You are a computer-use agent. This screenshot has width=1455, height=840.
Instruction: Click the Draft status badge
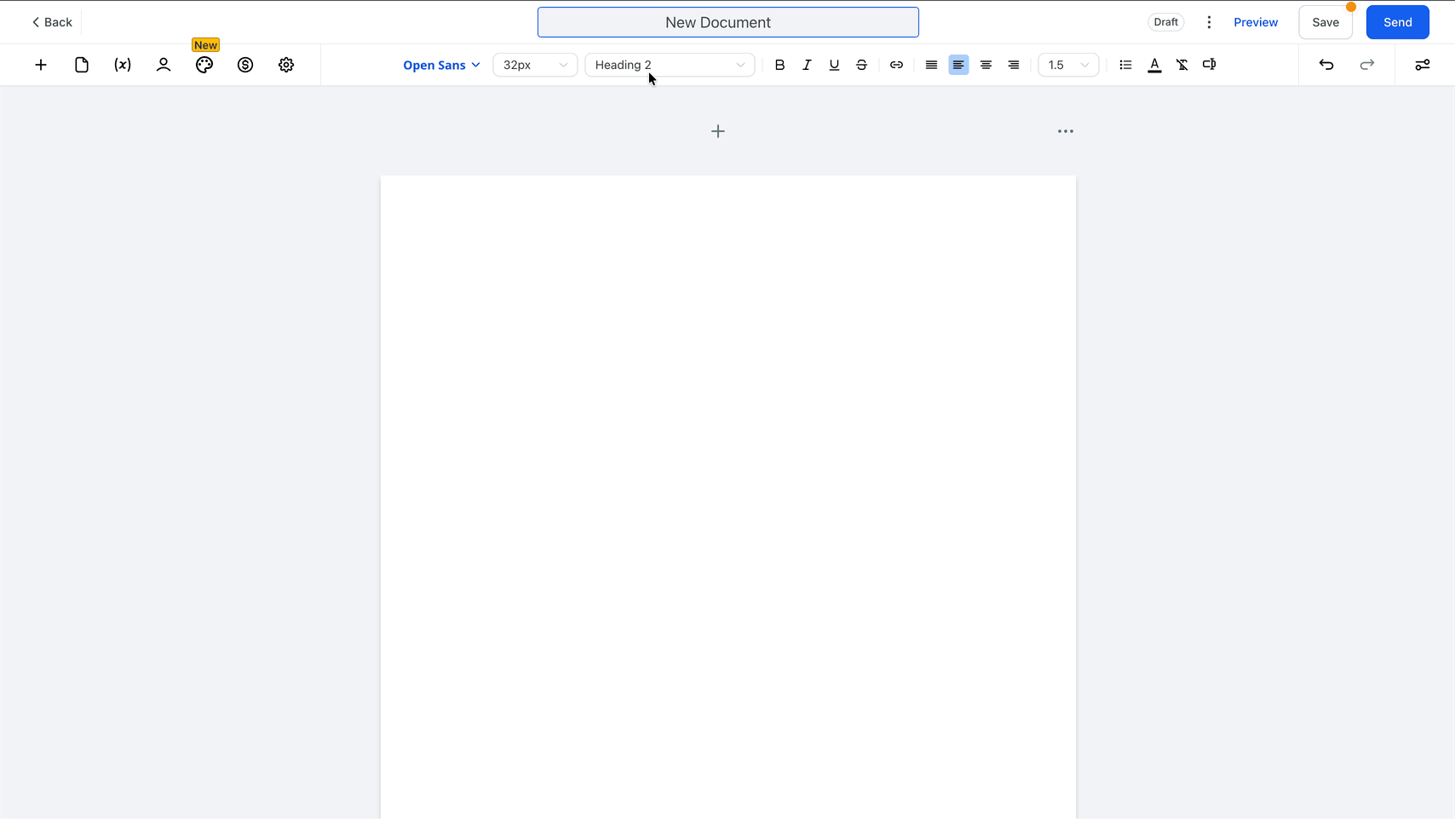[x=1165, y=22]
